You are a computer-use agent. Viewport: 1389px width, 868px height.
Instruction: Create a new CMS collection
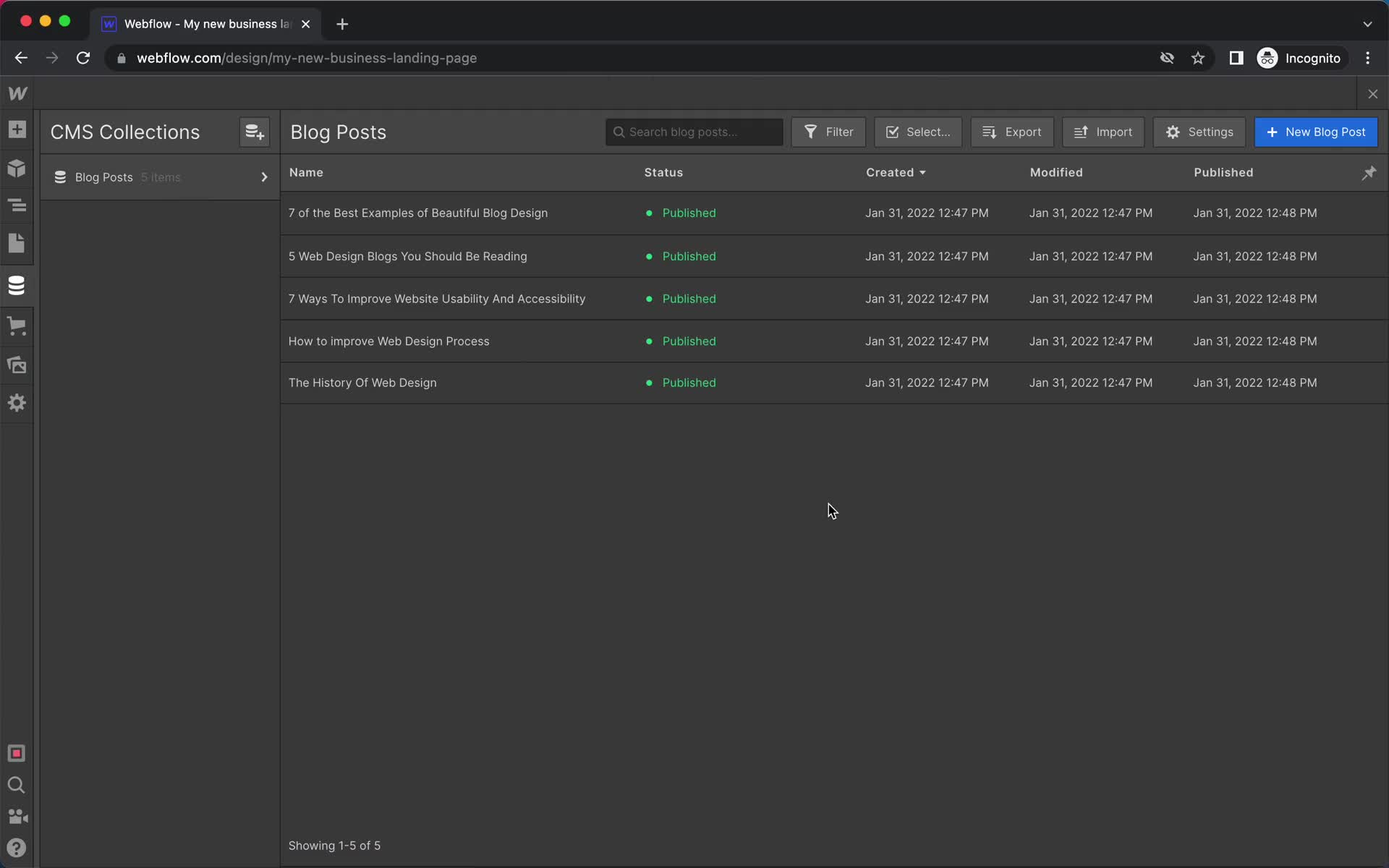coord(255,132)
